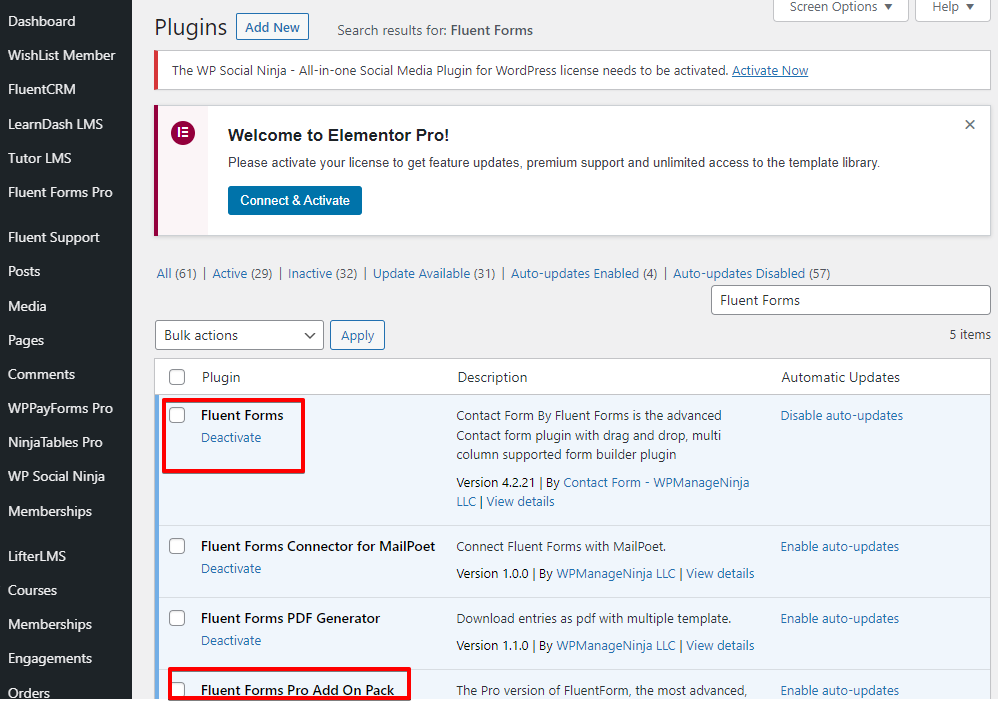View details of Fluent Forms plugin
Screen dimensions: 998x704
pyautogui.click(x=520, y=502)
